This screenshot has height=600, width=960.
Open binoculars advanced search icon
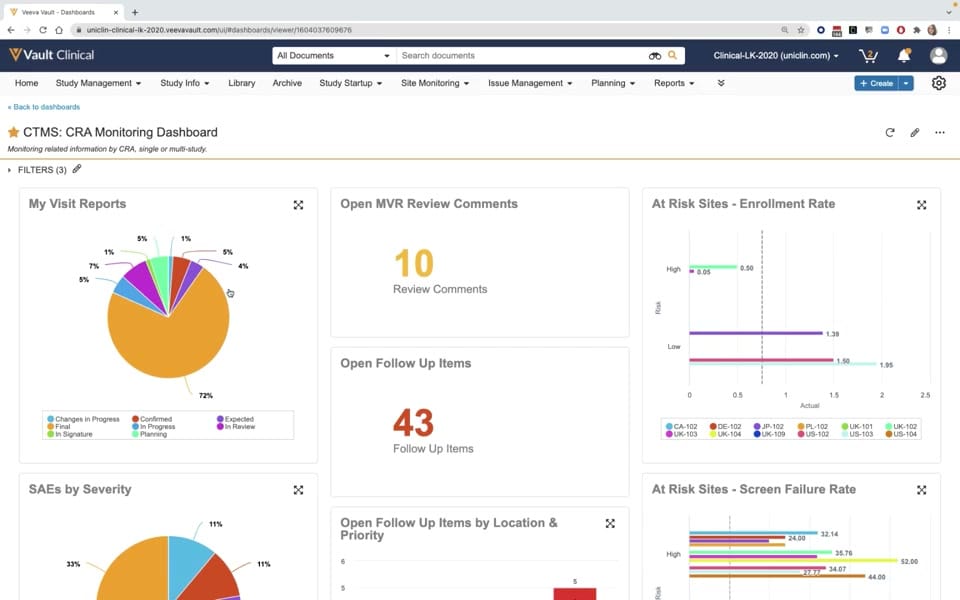(654, 56)
